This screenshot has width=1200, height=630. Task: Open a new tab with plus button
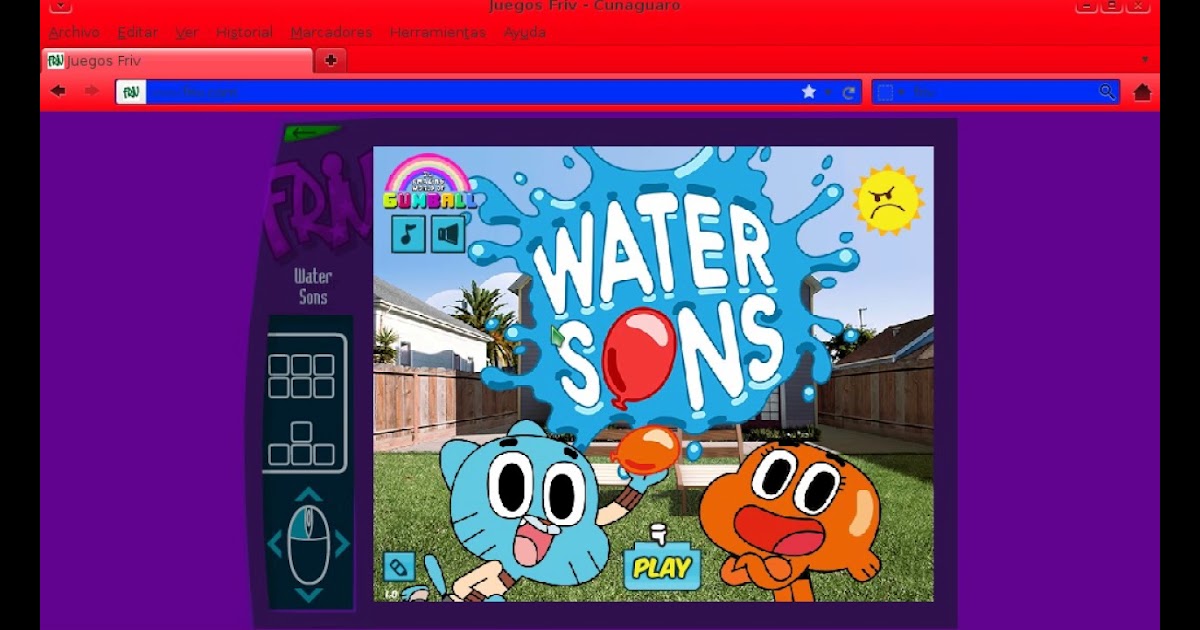pyautogui.click(x=331, y=61)
